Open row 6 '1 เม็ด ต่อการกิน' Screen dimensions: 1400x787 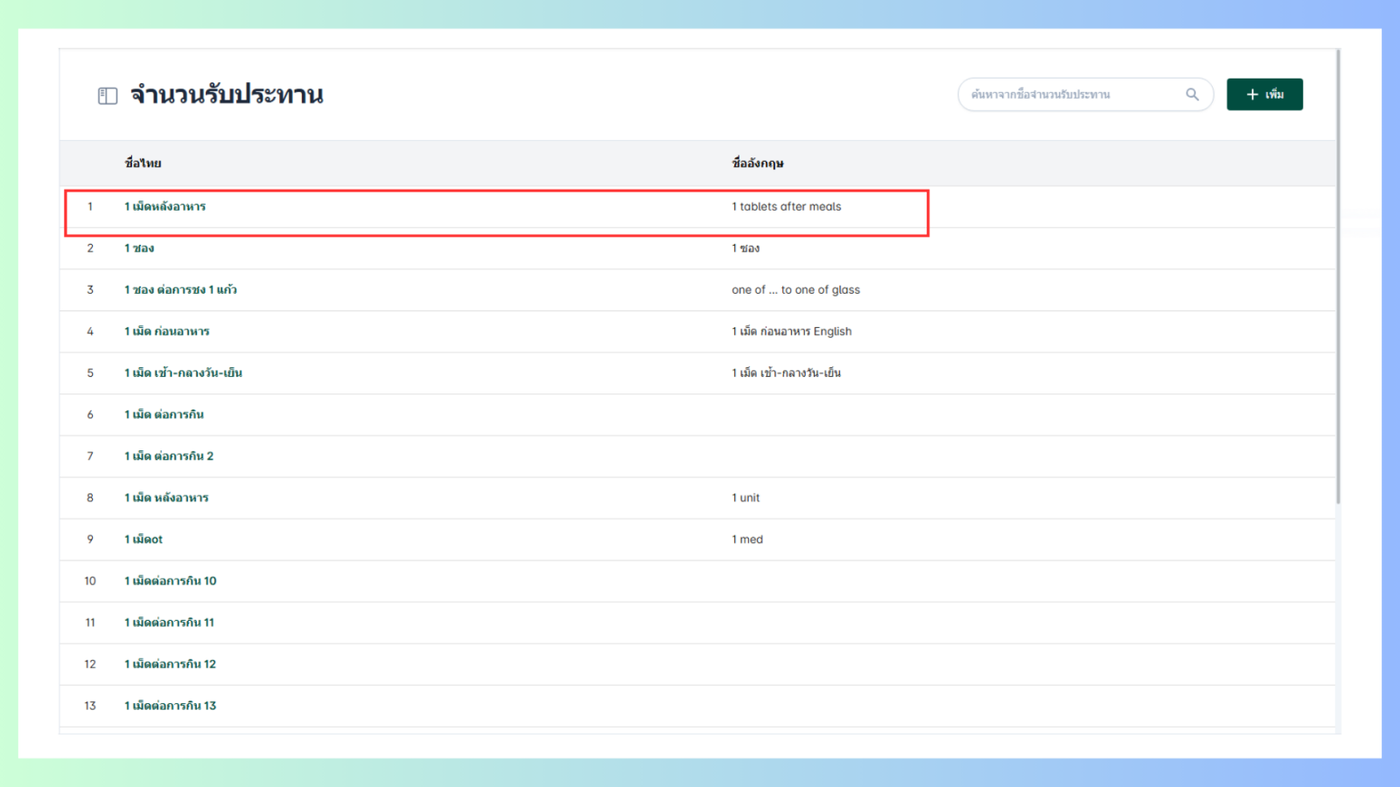[x=164, y=414]
